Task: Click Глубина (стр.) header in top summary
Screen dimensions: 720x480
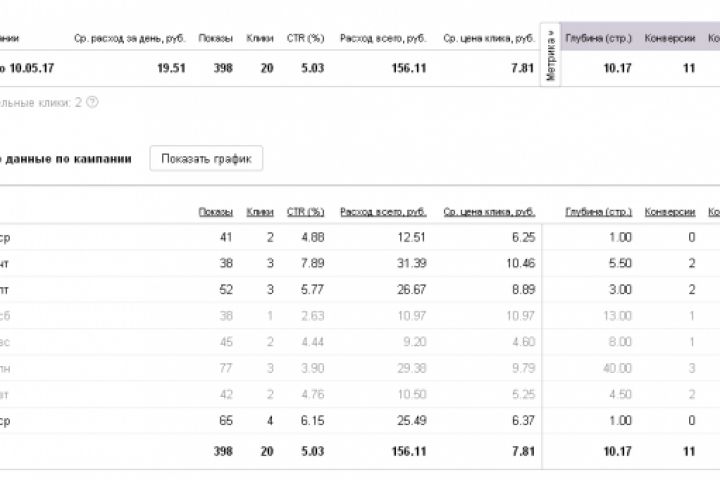Action: pyautogui.click(x=598, y=38)
